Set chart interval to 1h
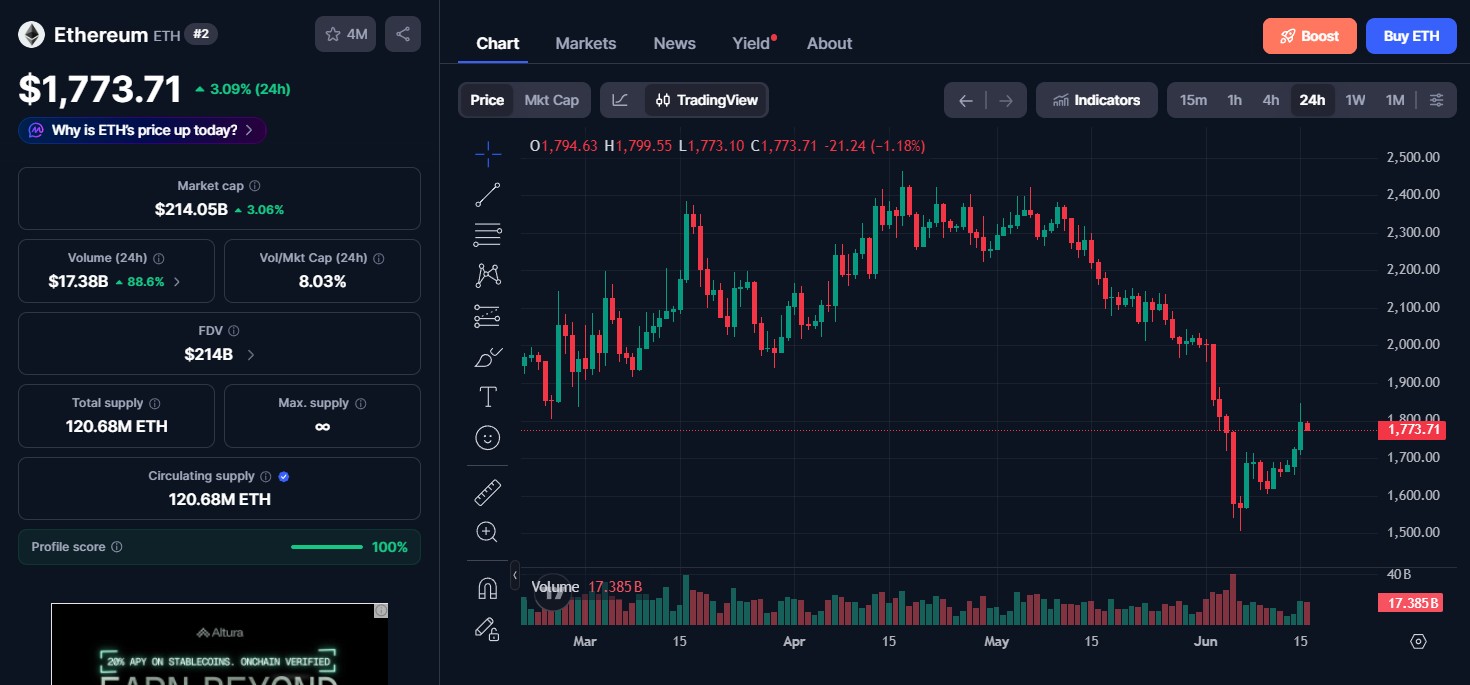Viewport: 1470px width, 685px height. coord(1234,100)
